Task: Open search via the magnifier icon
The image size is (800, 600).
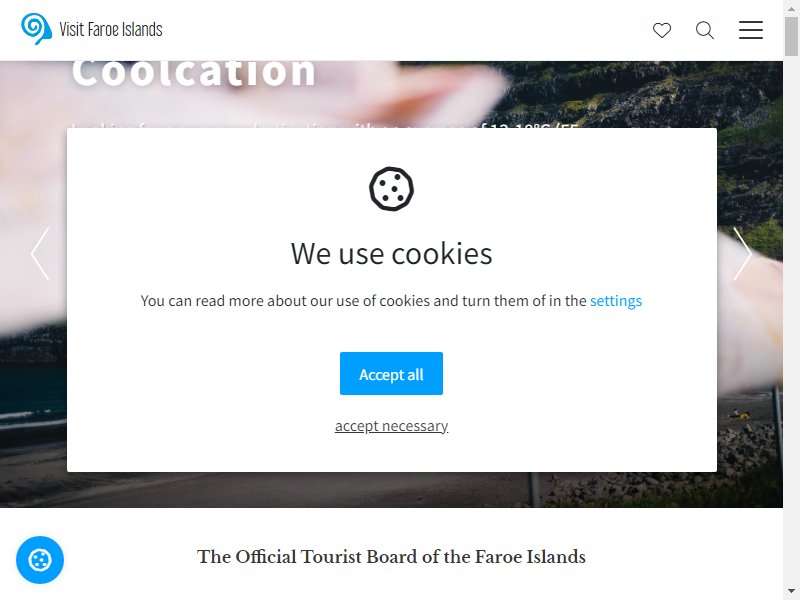Action: (705, 30)
